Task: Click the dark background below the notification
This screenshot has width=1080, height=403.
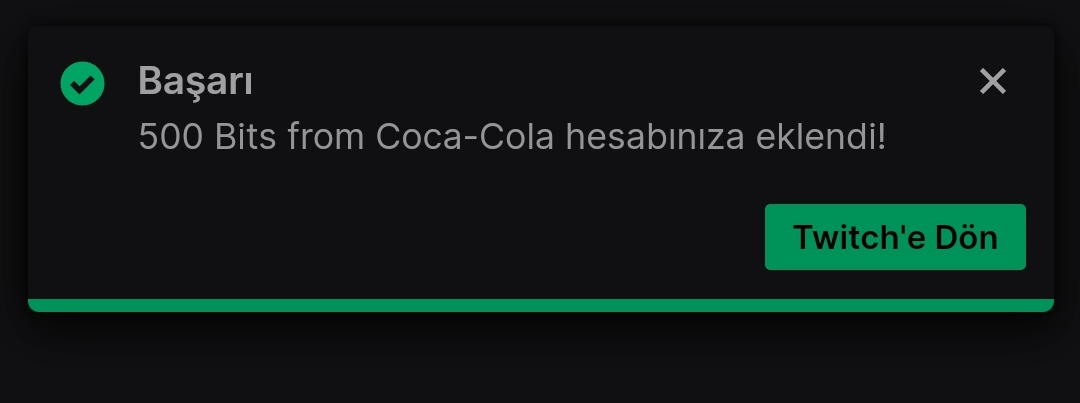Action: (540, 358)
